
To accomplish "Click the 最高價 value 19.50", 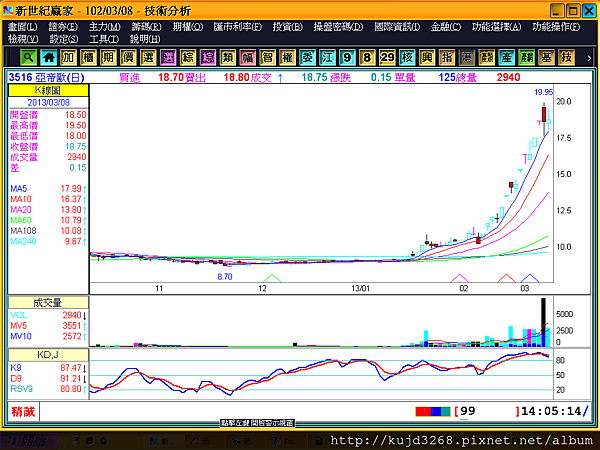I will (76, 126).
